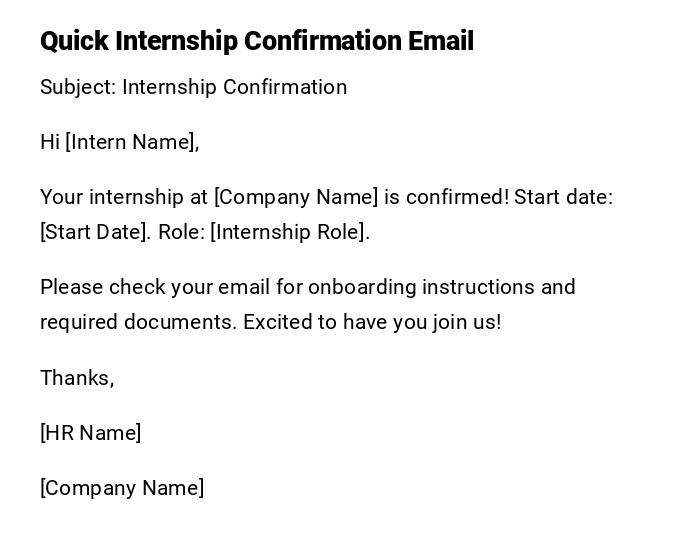Click the [Start Date] placeholder

(93, 232)
